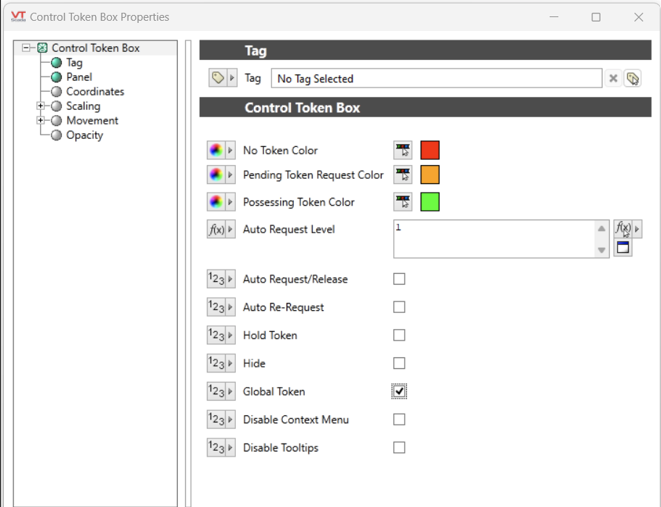Click the f(x) icon beside Auto Request Level
The image size is (661, 507).
coord(216,229)
